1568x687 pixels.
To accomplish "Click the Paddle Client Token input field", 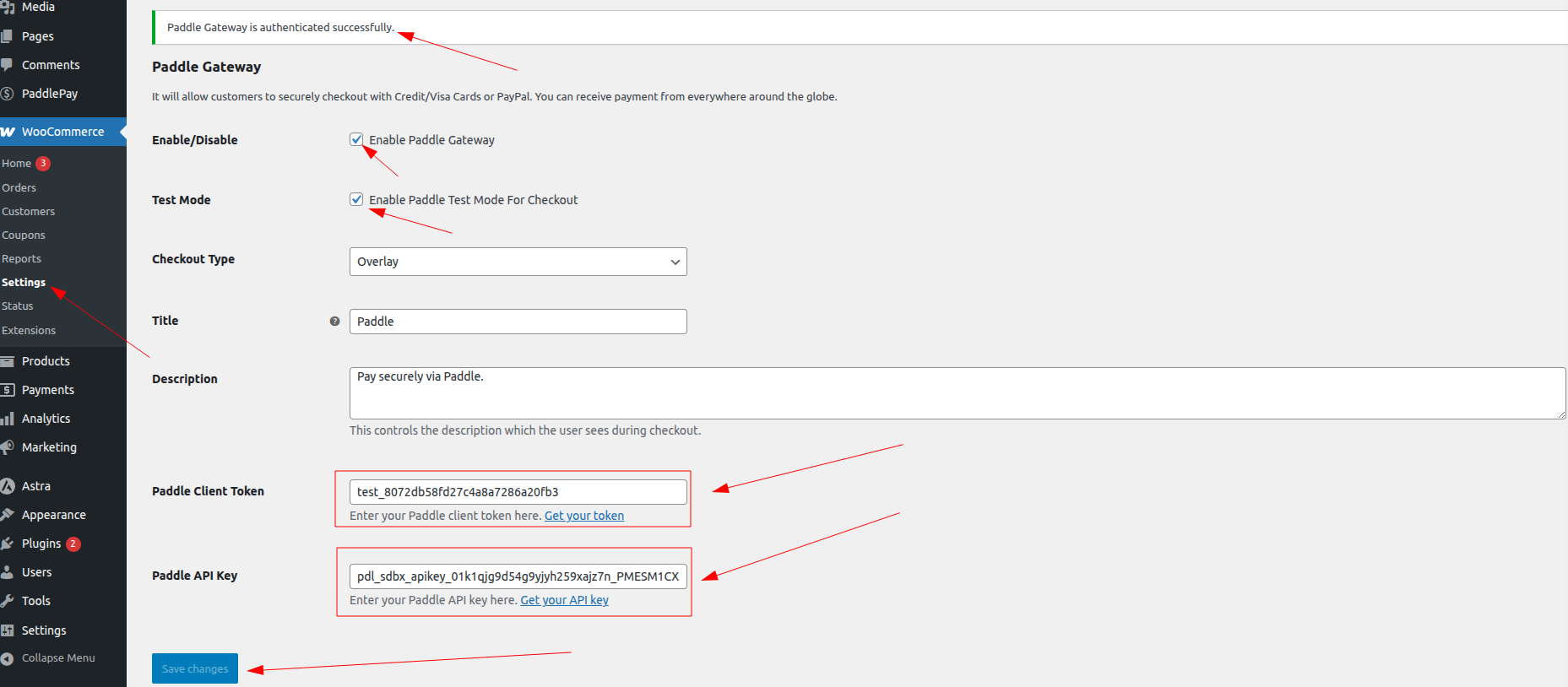I will [518, 492].
